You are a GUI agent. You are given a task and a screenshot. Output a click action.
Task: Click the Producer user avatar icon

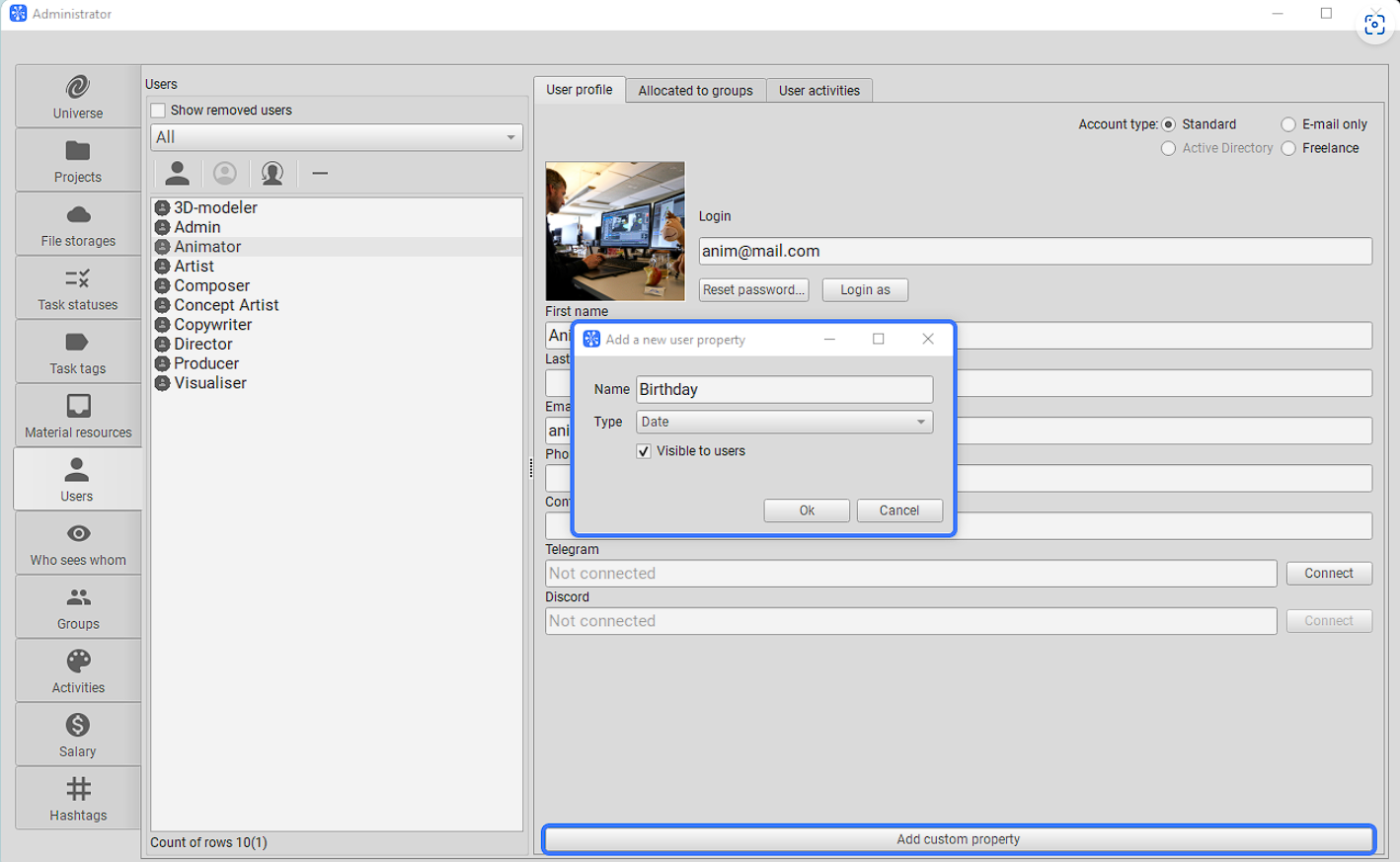tap(163, 363)
